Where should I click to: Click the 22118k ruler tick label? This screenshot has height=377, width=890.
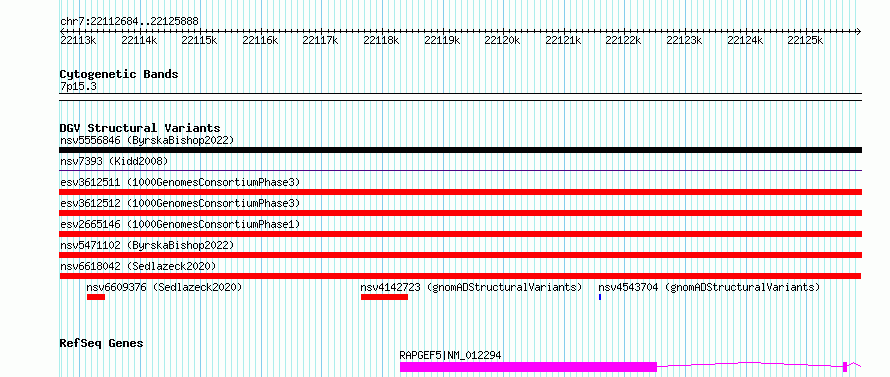pyautogui.click(x=381, y=40)
